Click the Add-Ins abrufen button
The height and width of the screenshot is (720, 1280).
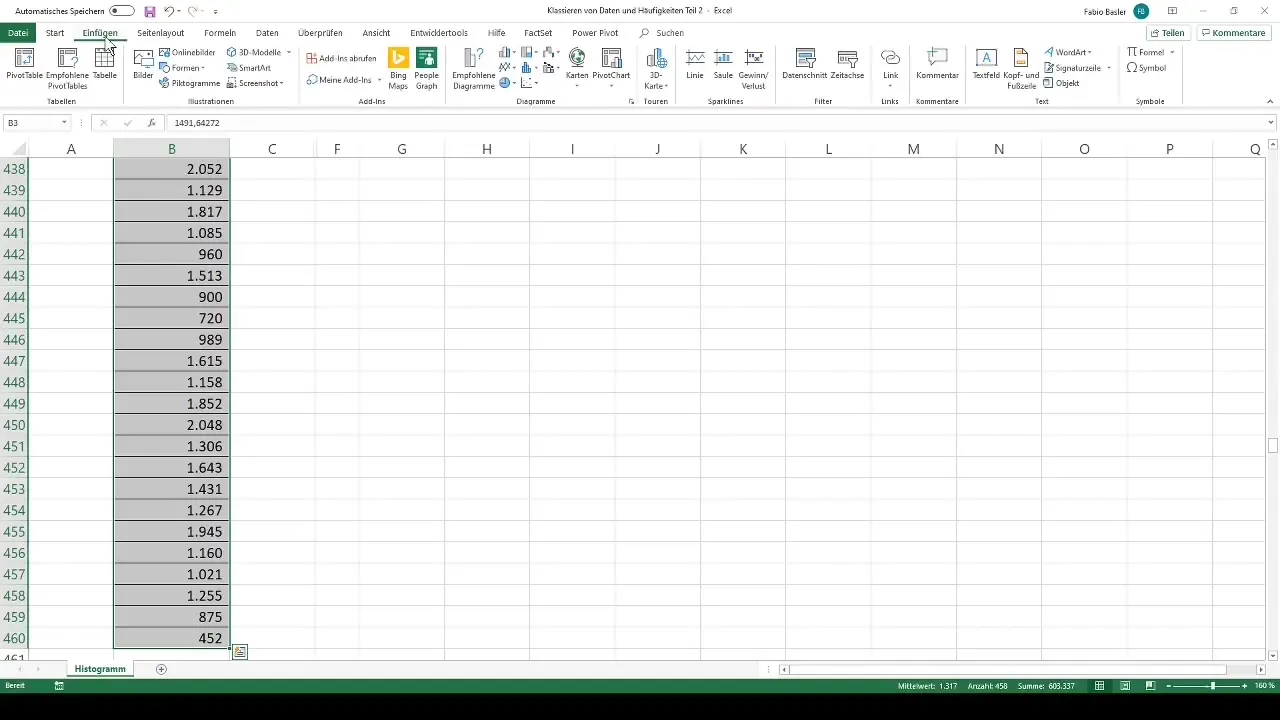point(342,58)
